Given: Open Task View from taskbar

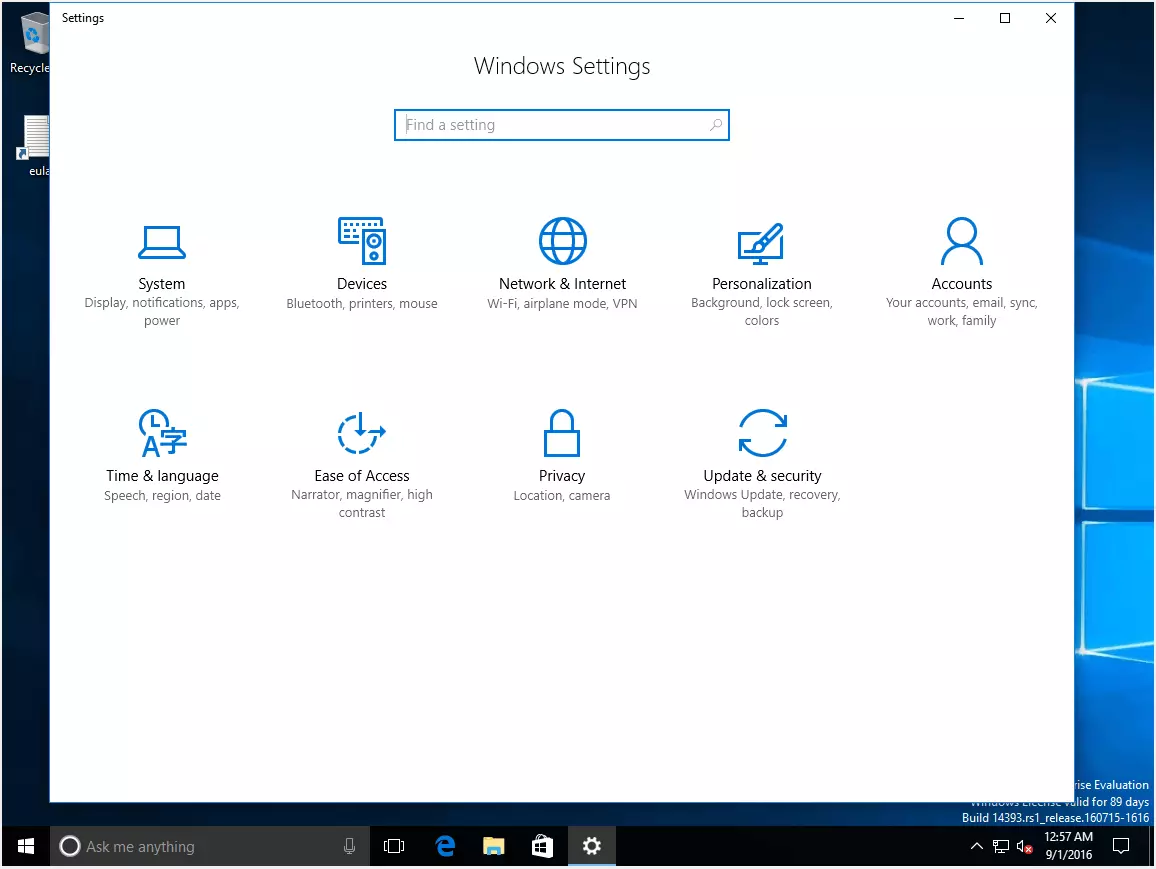Looking at the screenshot, I should click(x=394, y=846).
